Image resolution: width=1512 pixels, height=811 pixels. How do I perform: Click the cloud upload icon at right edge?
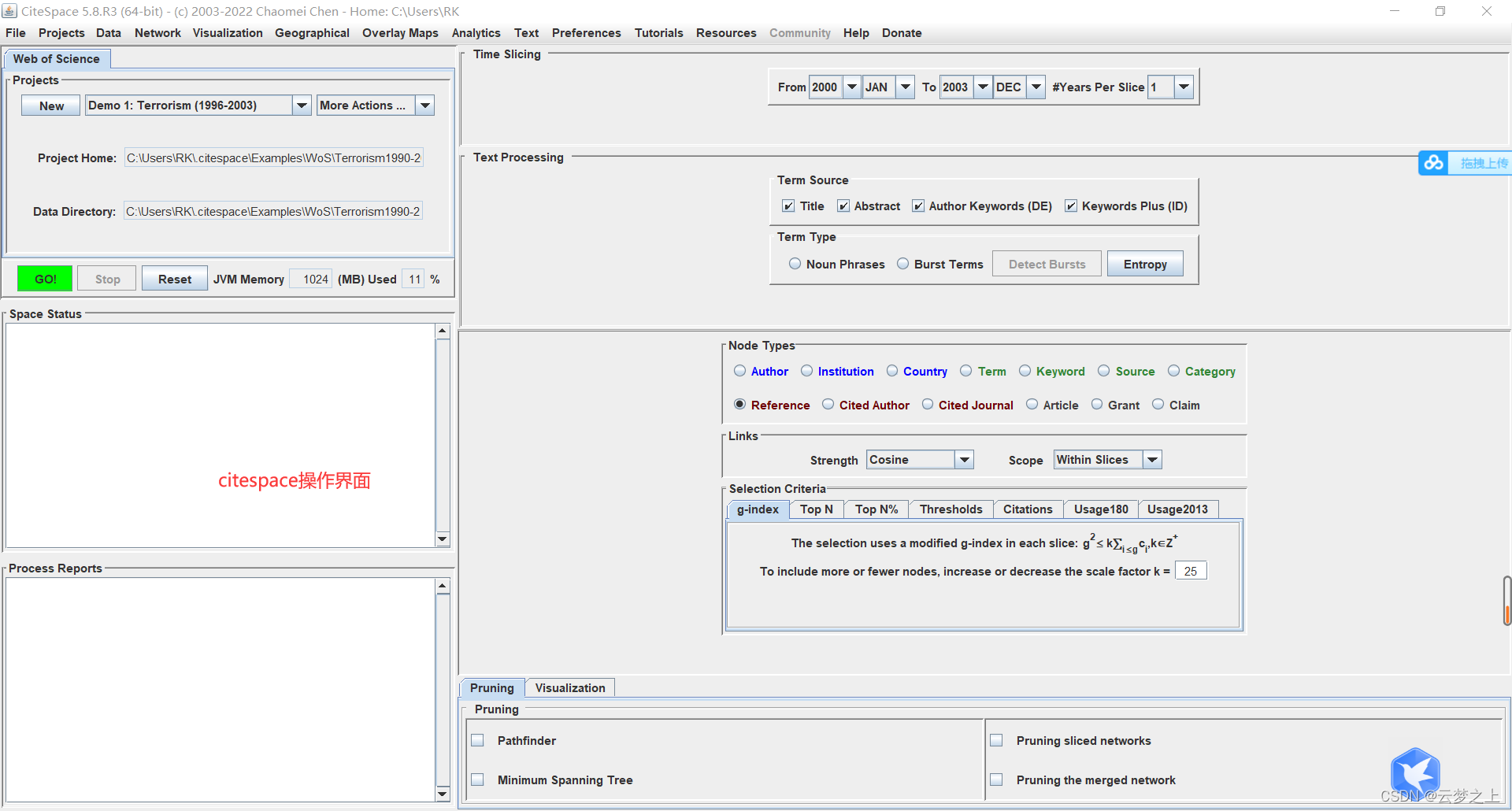coord(1433,163)
